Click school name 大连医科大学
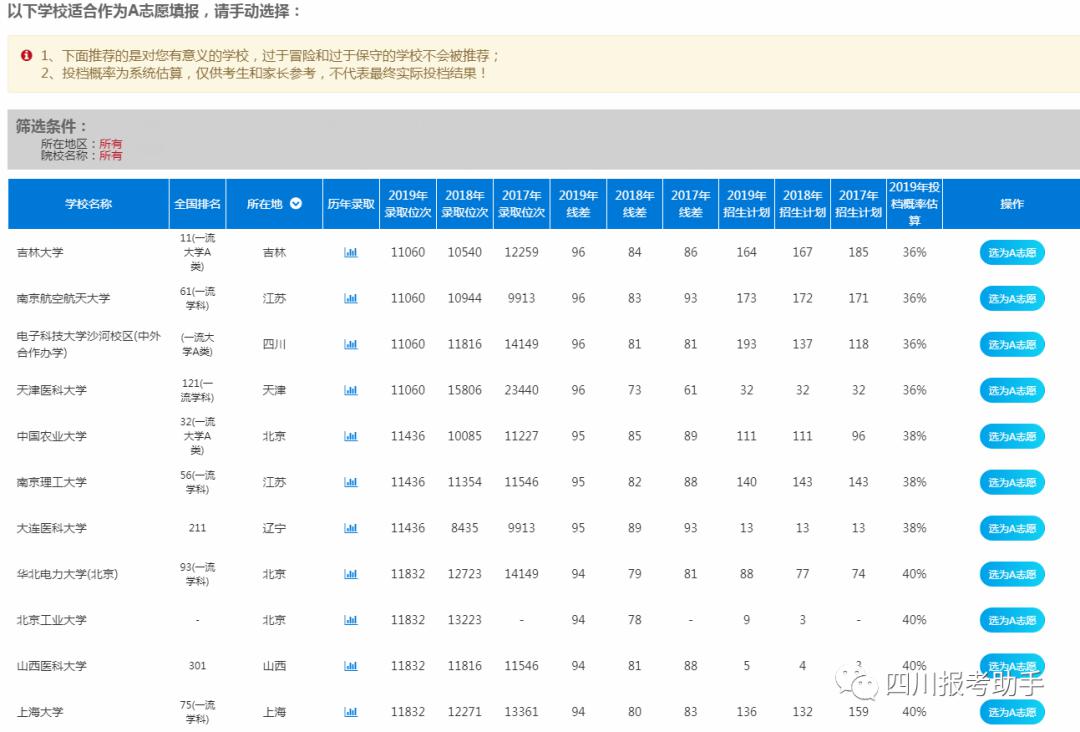This screenshot has height=732, width=1080. (x=52, y=528)
